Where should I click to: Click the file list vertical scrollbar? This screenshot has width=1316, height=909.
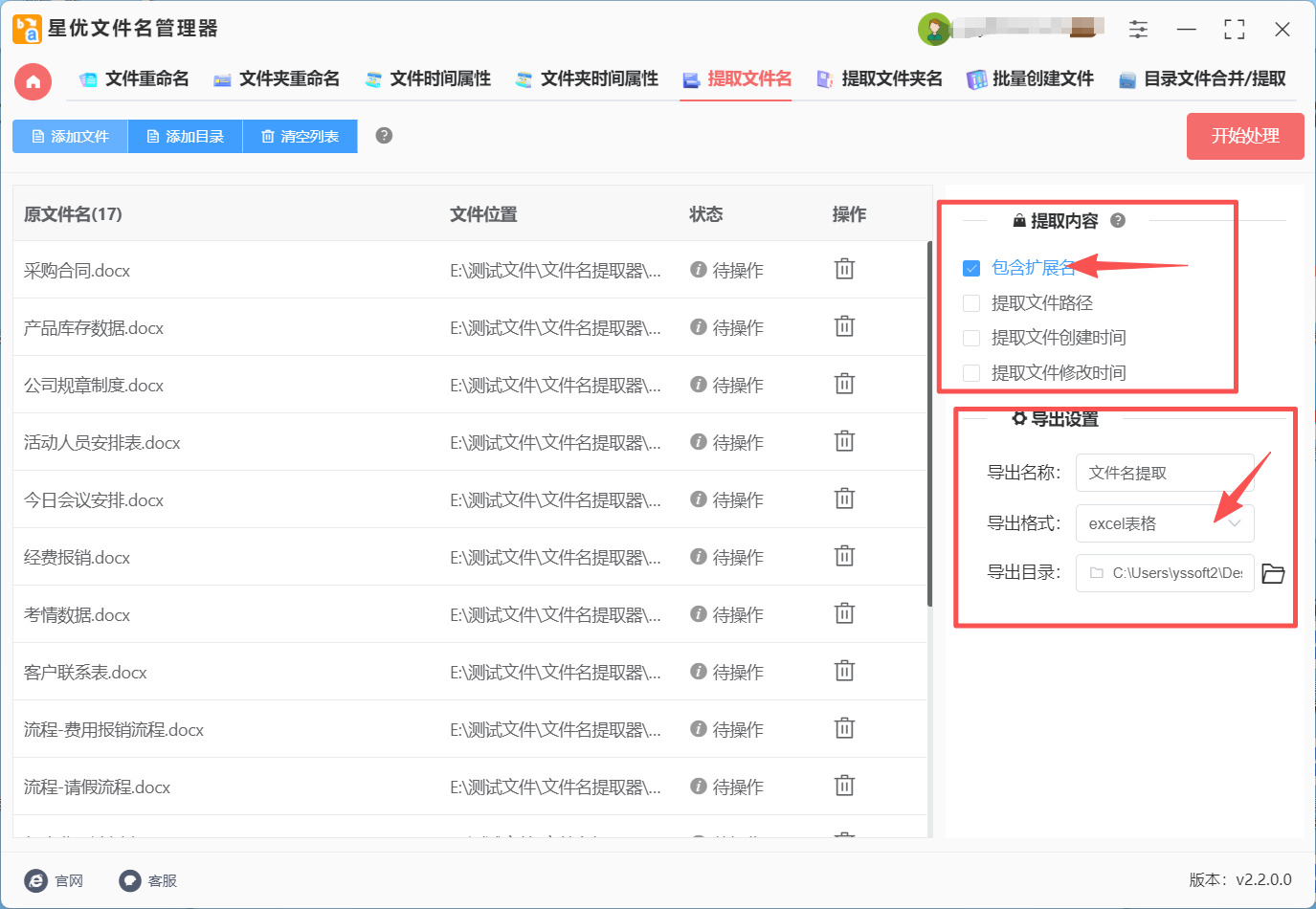click(929, 424)
